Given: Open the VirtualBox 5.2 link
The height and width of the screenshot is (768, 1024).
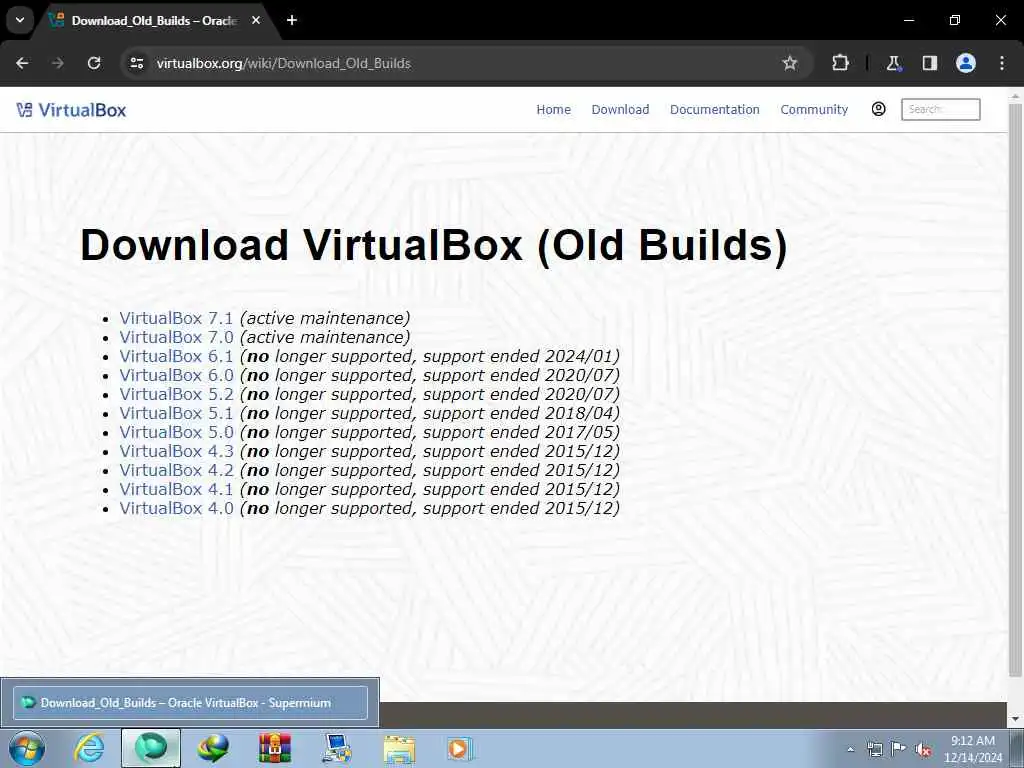Looking at the screenshot, I should click(x=176, y=394).
